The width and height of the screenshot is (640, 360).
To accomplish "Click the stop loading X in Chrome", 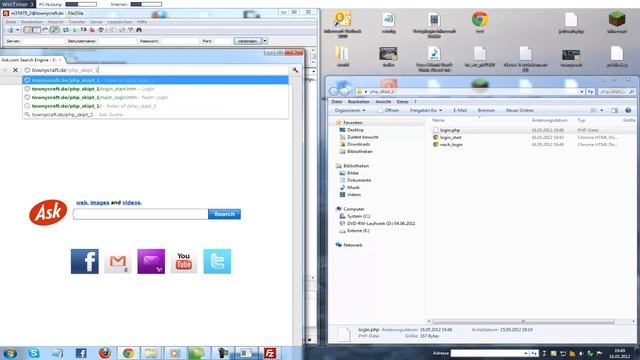I will (x=15, y=70).
